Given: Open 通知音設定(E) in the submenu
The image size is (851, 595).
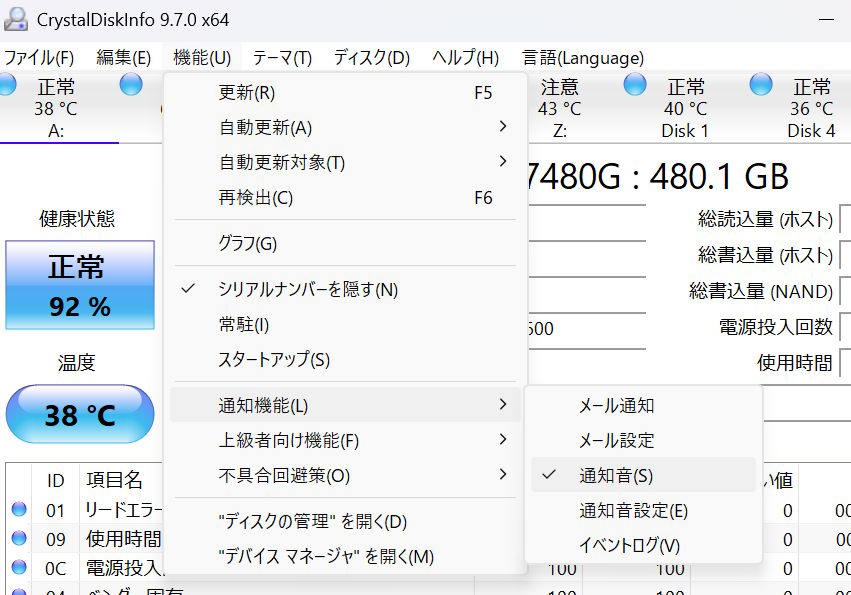Looking at the screenshot, I should coord(643,510).
